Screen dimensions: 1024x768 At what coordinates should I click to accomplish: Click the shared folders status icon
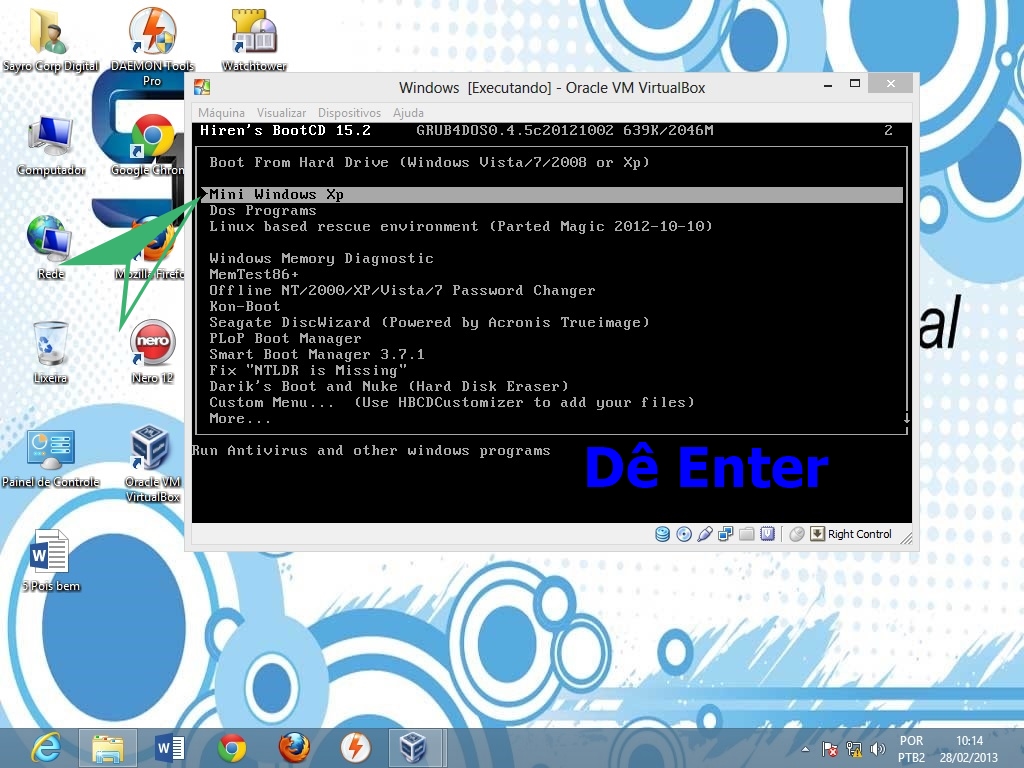[746, 534]
